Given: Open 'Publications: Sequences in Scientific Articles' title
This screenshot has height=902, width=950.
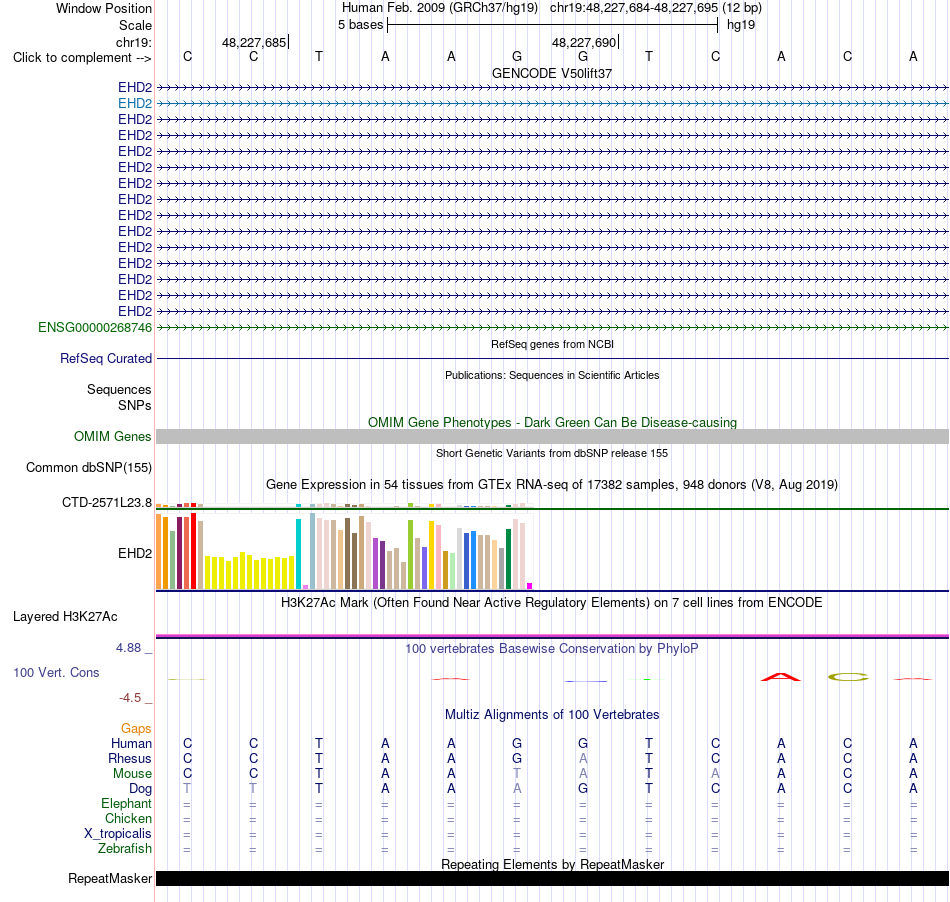Looking at the screenshot, I should click(x=552, y=375).
